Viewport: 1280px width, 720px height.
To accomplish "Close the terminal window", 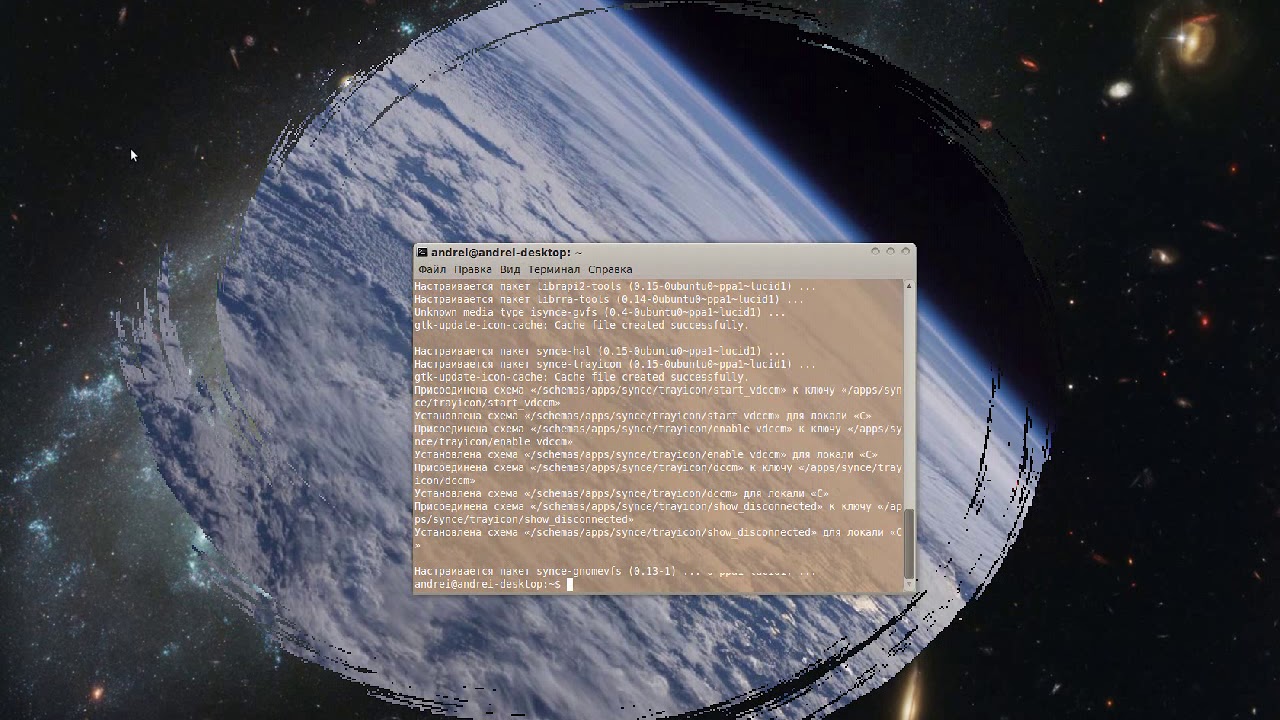I will tap(905, 252).
